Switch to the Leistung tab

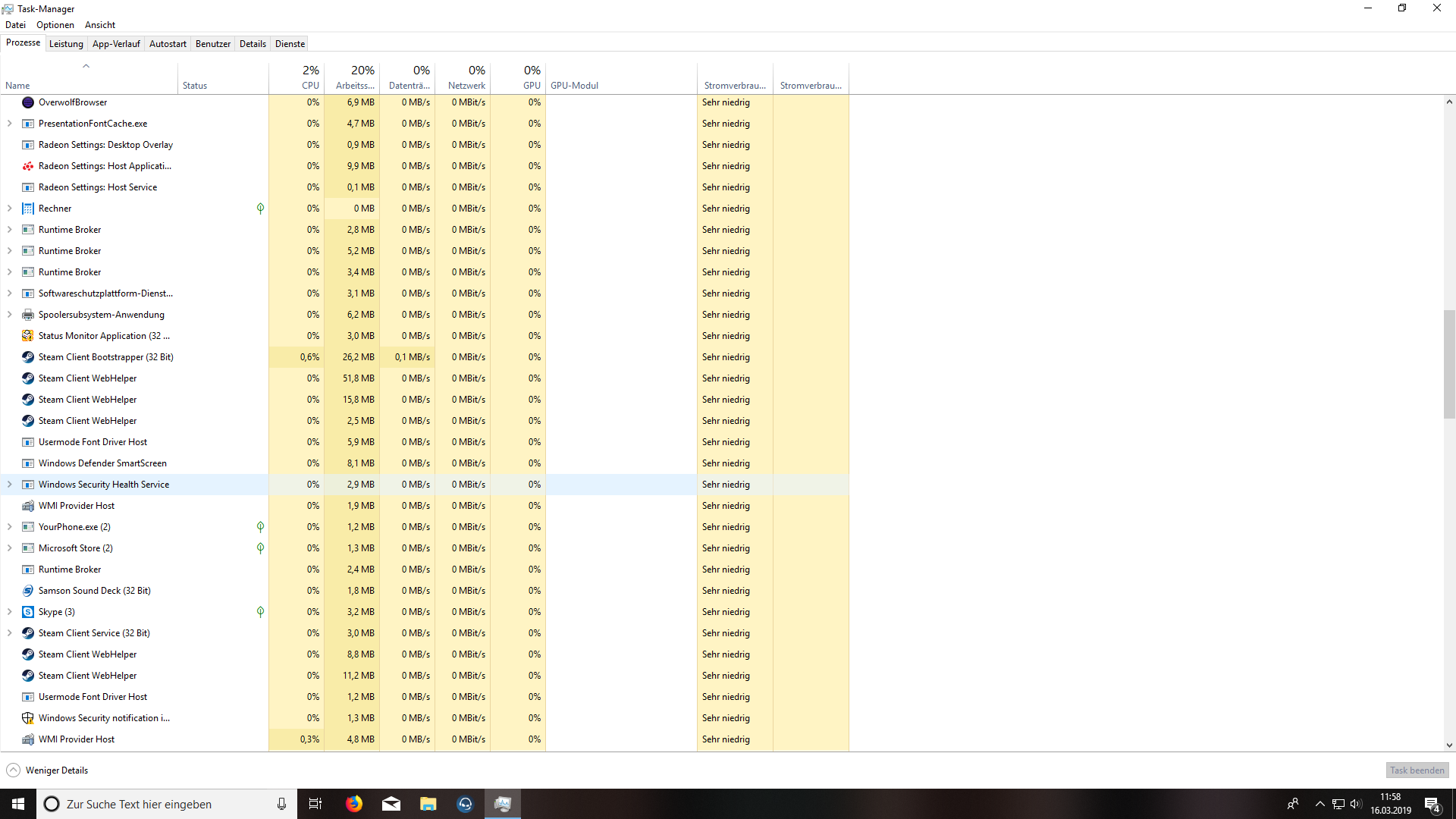click(x=66, y=44)
